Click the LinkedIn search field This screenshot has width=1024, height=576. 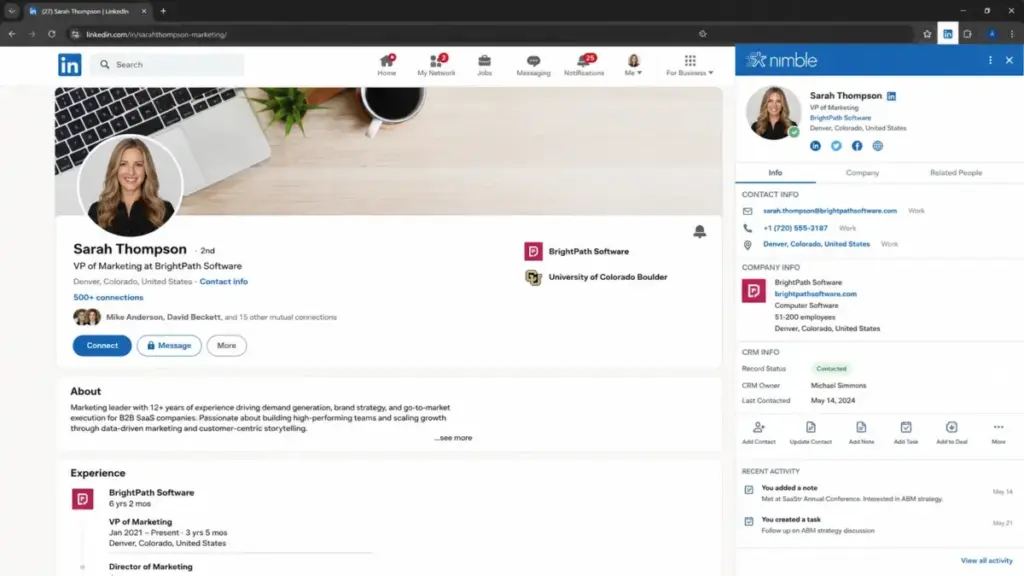click(x=169, y=65)
